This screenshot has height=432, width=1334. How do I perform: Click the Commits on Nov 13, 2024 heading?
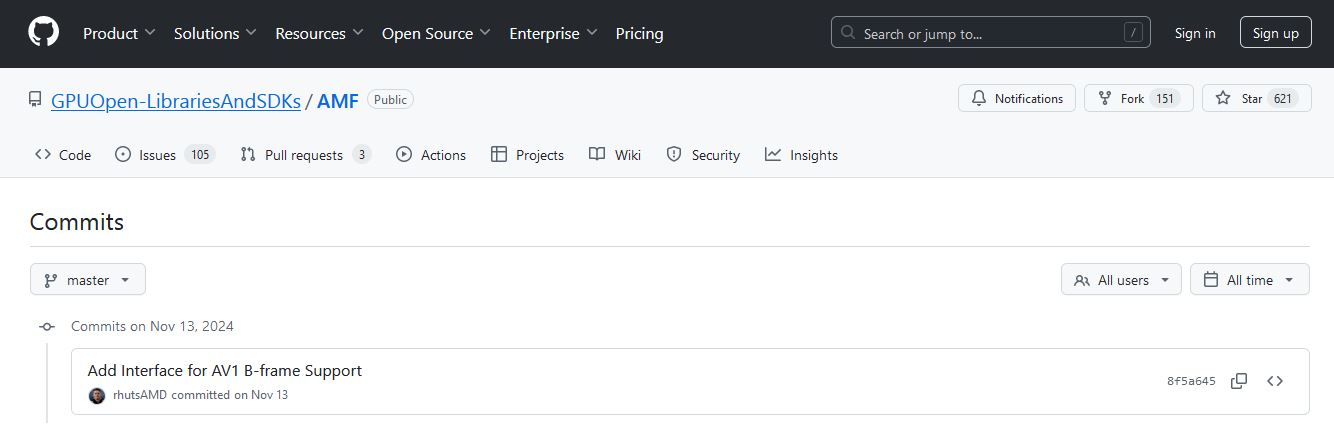152,326
